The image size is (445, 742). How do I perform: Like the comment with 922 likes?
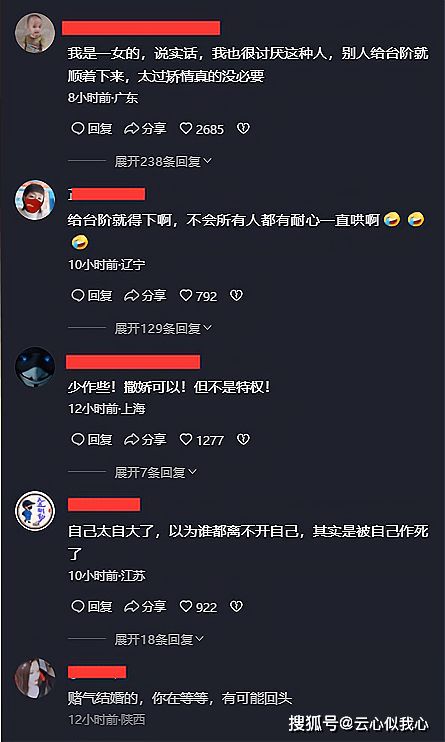click(198, 606)
